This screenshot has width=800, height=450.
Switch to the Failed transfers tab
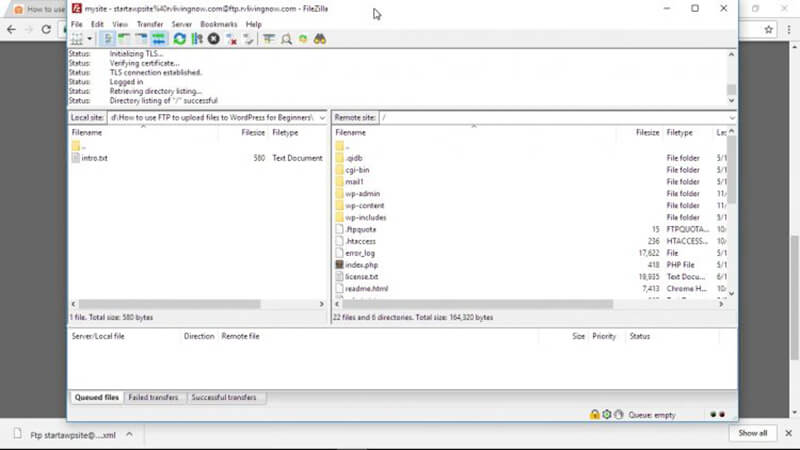pyautogui.click(x=154, y=397)
